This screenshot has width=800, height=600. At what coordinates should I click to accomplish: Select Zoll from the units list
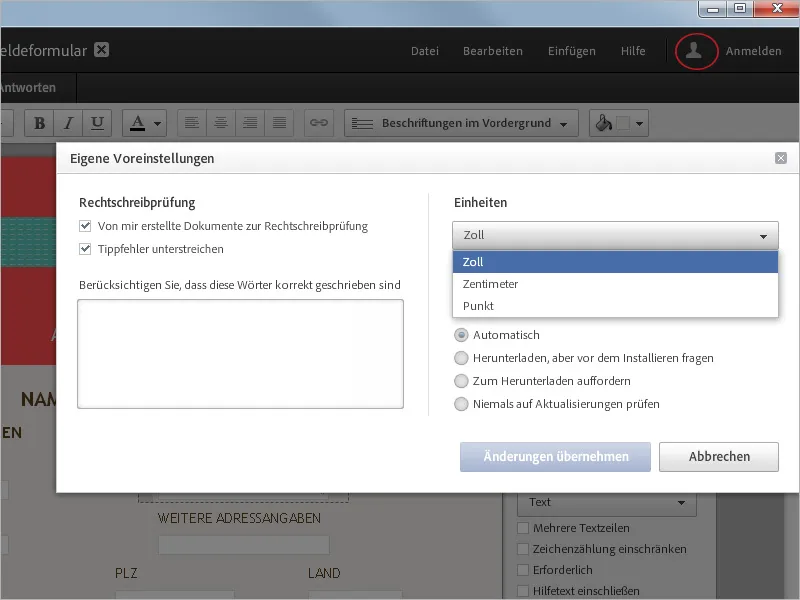tap(615, 262)
